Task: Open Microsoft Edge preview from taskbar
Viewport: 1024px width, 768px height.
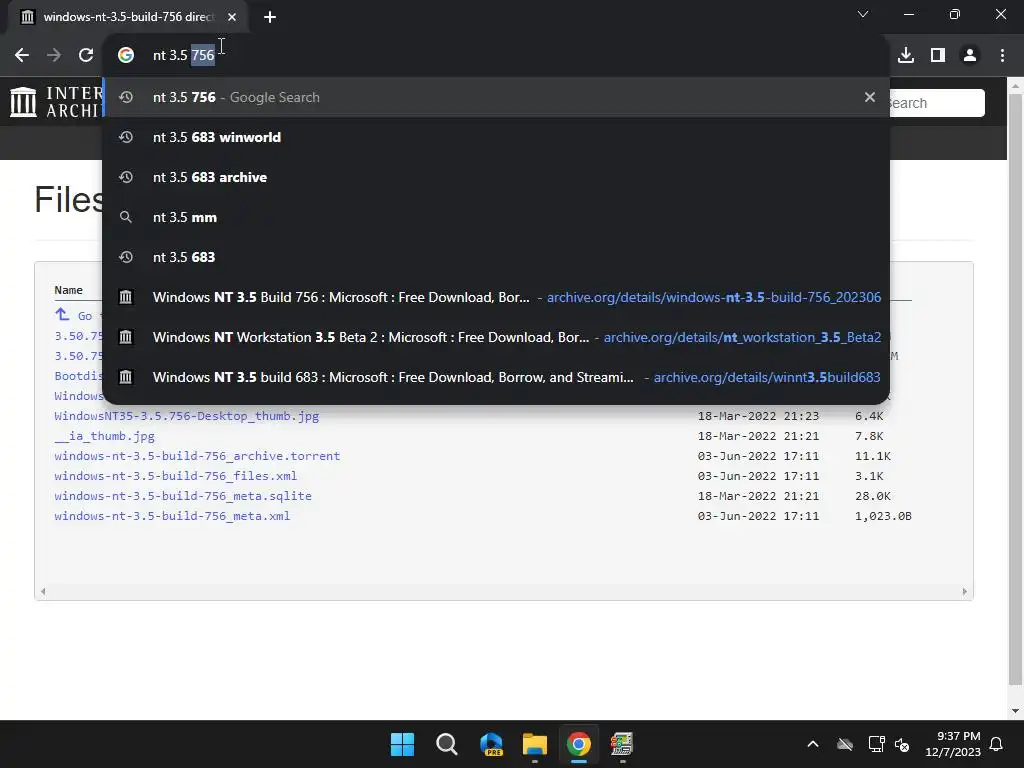Action: pos(491,744)
